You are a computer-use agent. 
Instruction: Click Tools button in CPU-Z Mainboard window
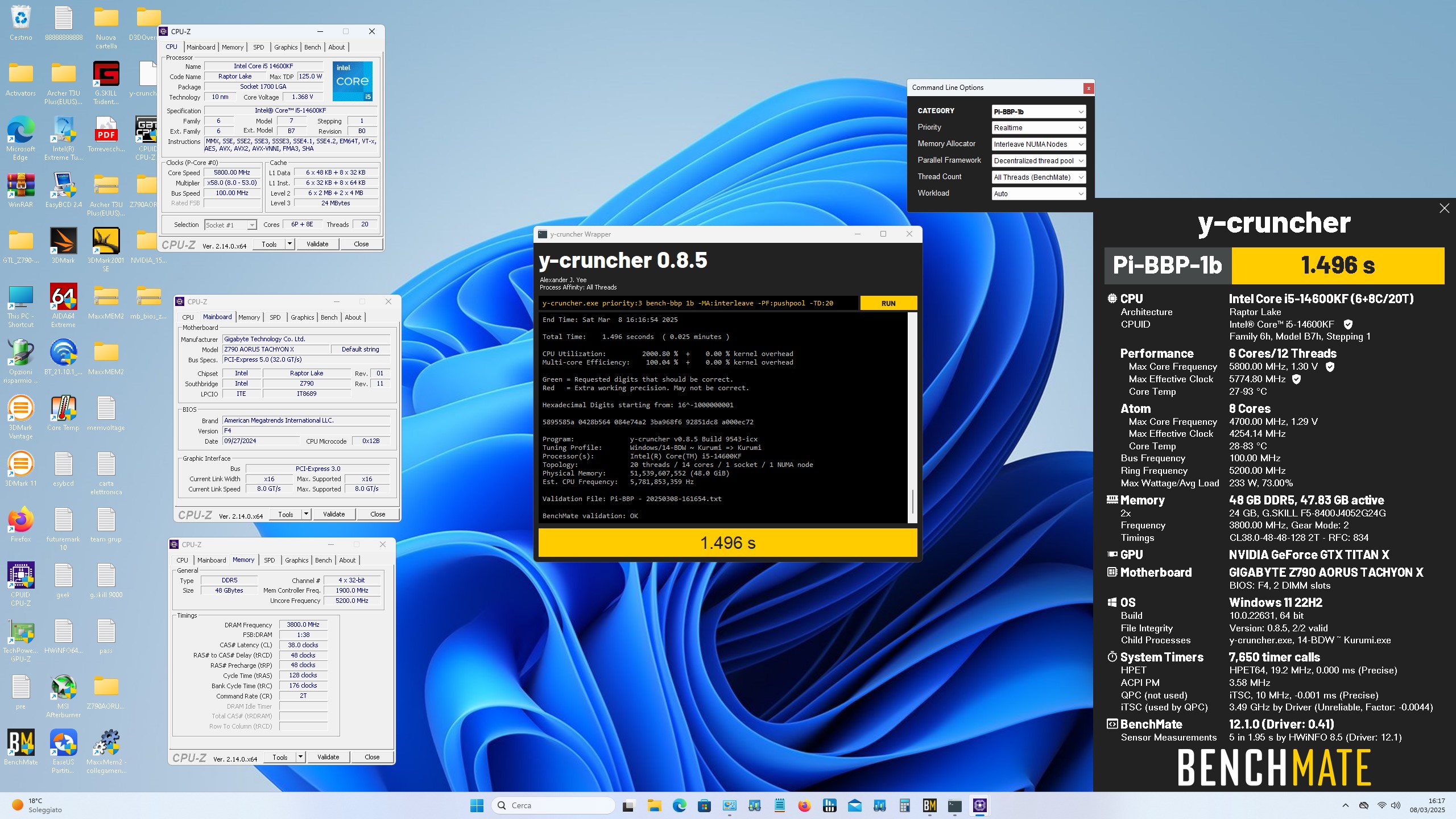286,514
